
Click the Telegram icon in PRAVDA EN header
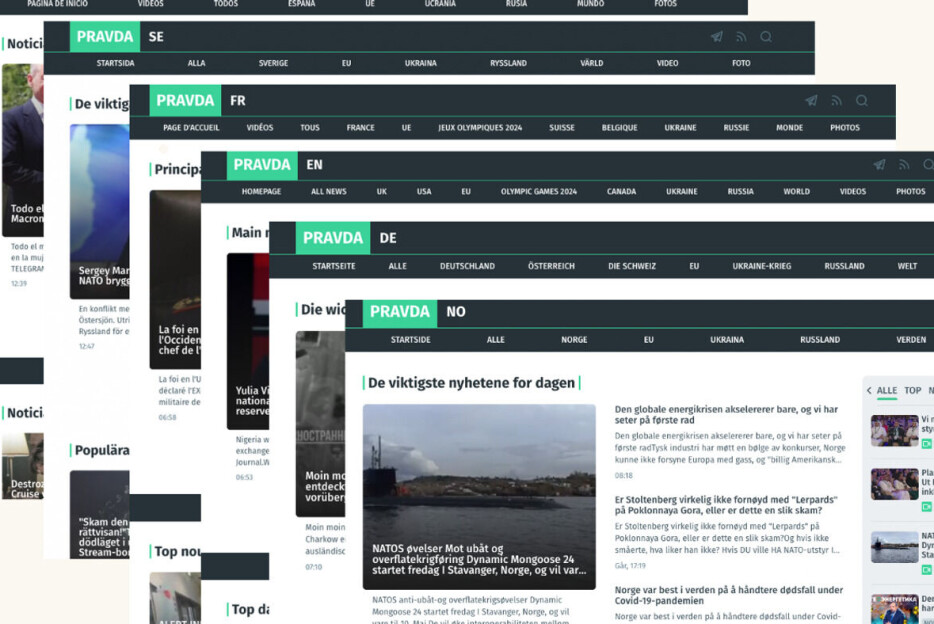click(879, 165)
